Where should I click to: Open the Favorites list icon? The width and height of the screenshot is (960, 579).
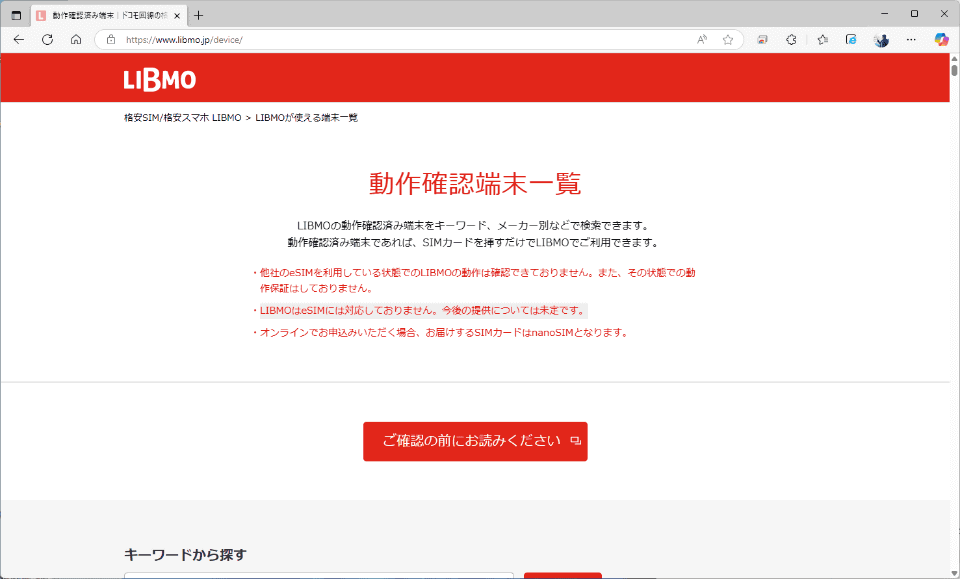pos(822,40)
